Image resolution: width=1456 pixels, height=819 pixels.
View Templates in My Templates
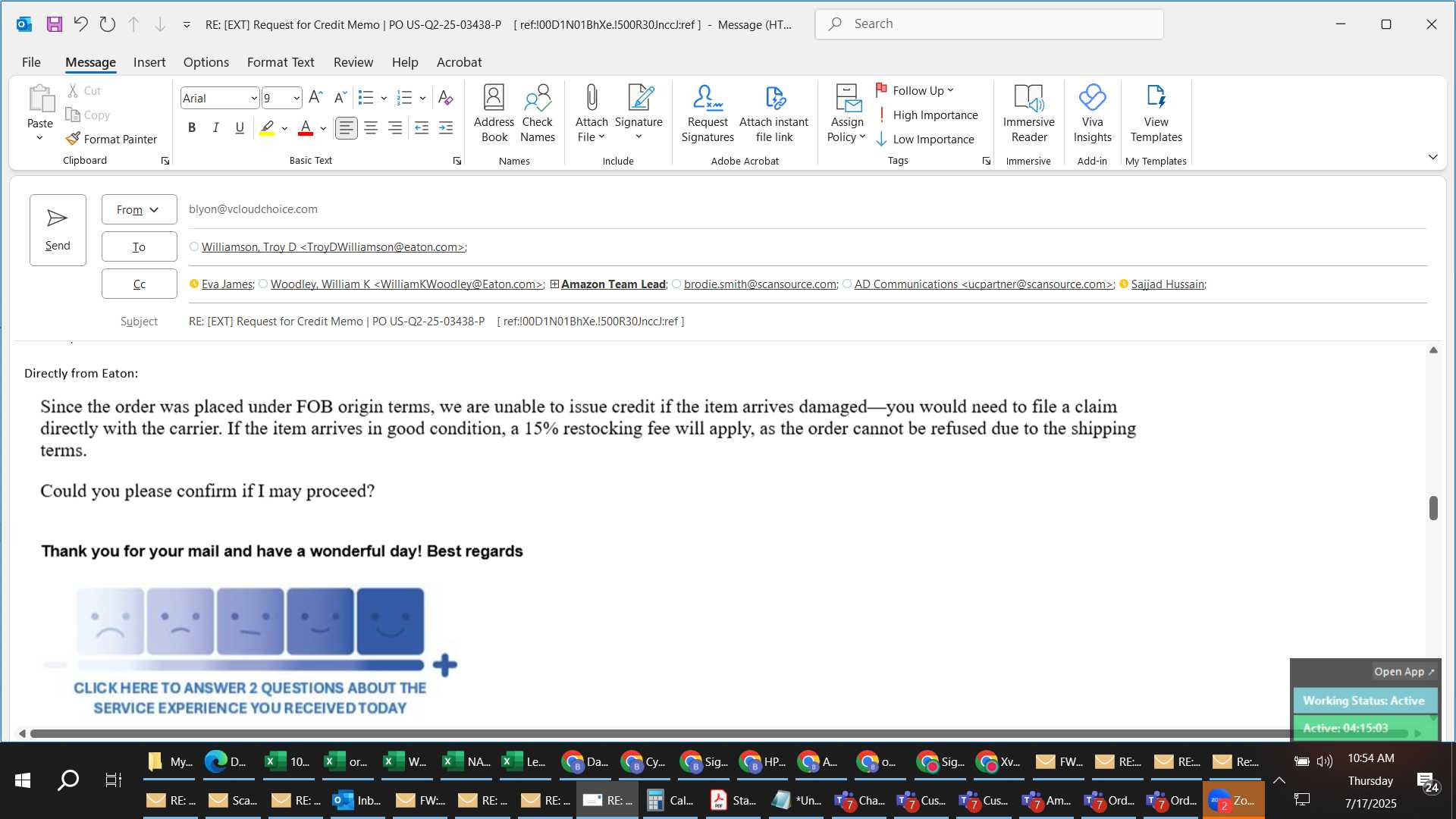point(1156,114)
